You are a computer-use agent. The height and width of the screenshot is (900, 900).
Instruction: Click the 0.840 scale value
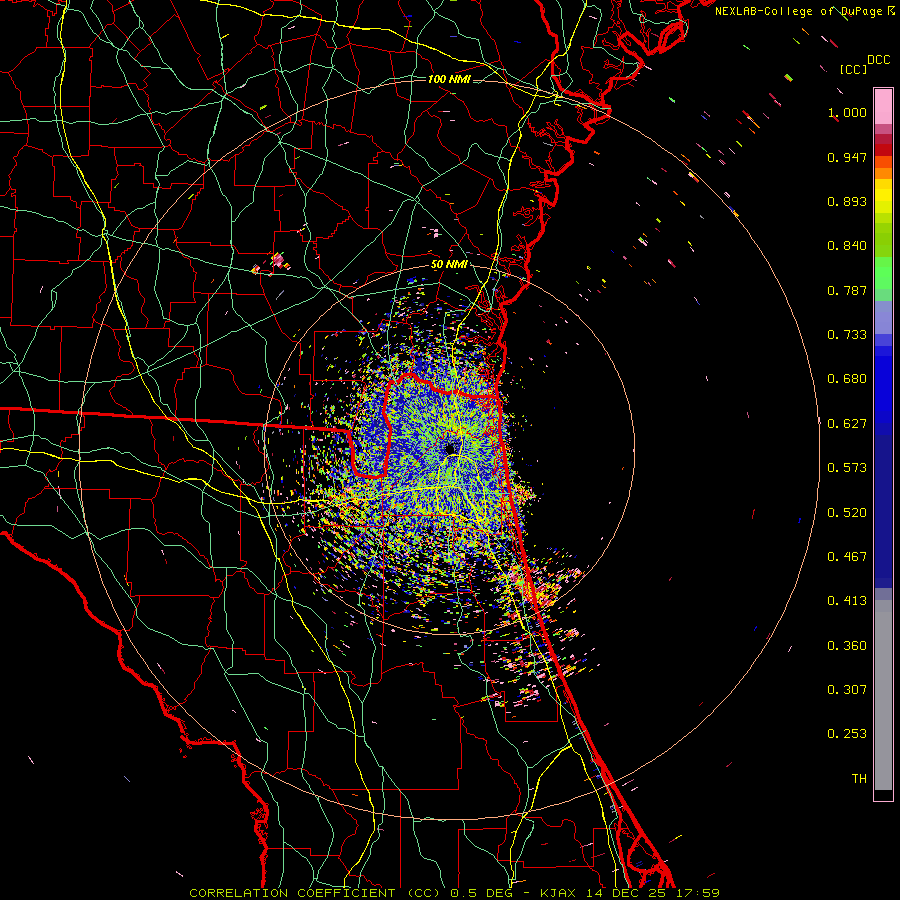pos(847,246)
